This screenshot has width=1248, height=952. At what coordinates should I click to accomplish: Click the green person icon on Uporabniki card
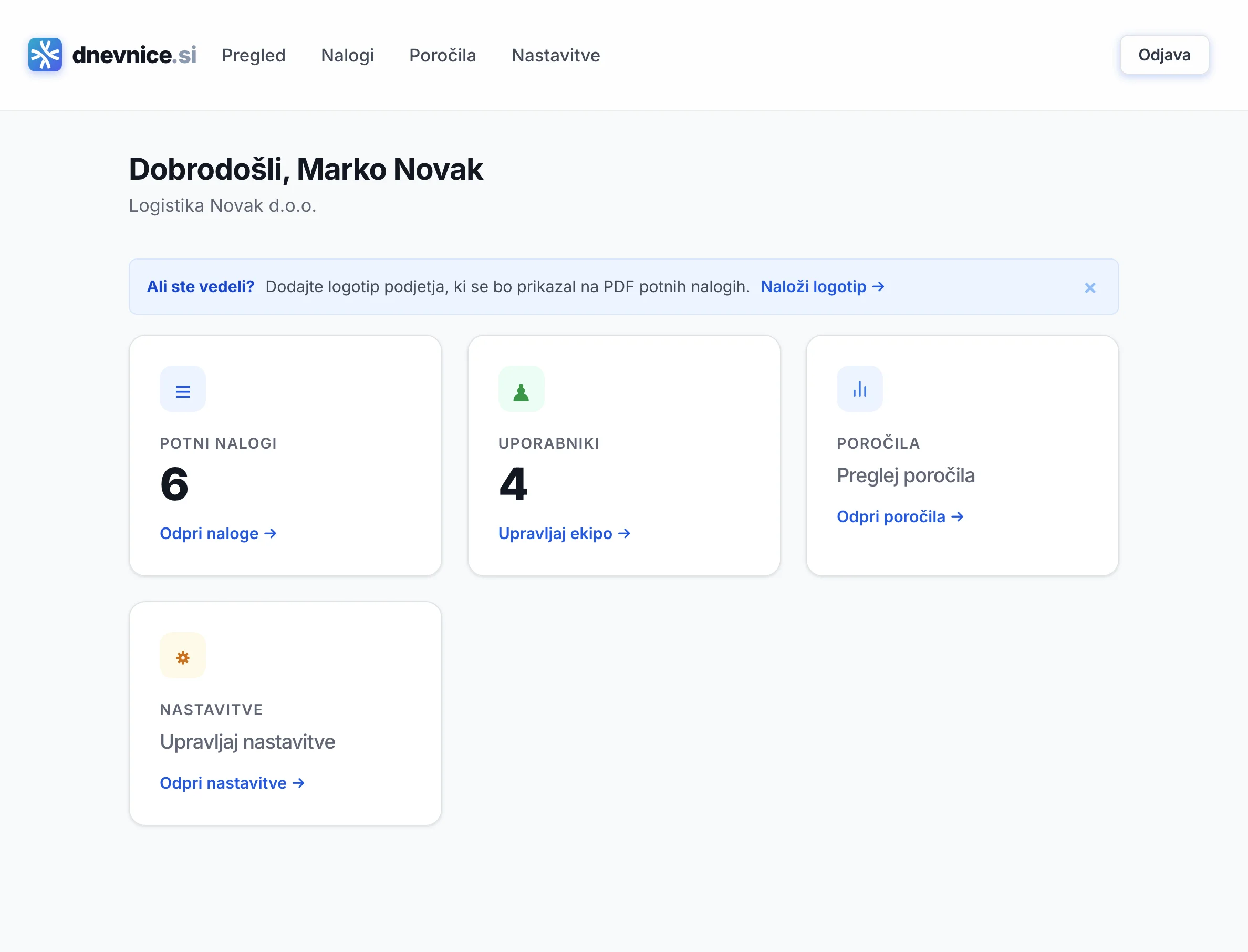[x=521, y=390]
